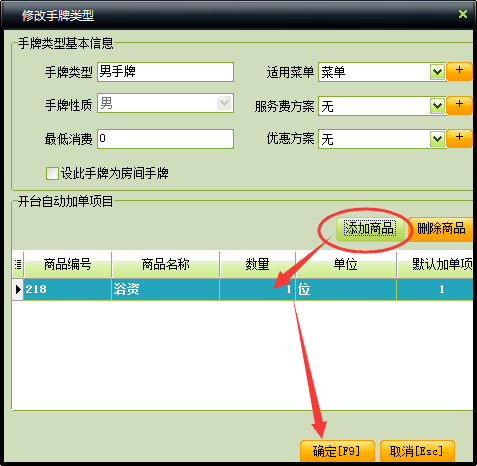Click the row indicator arrow for row 218
477x466 pixels.
(x=18, y=289)
